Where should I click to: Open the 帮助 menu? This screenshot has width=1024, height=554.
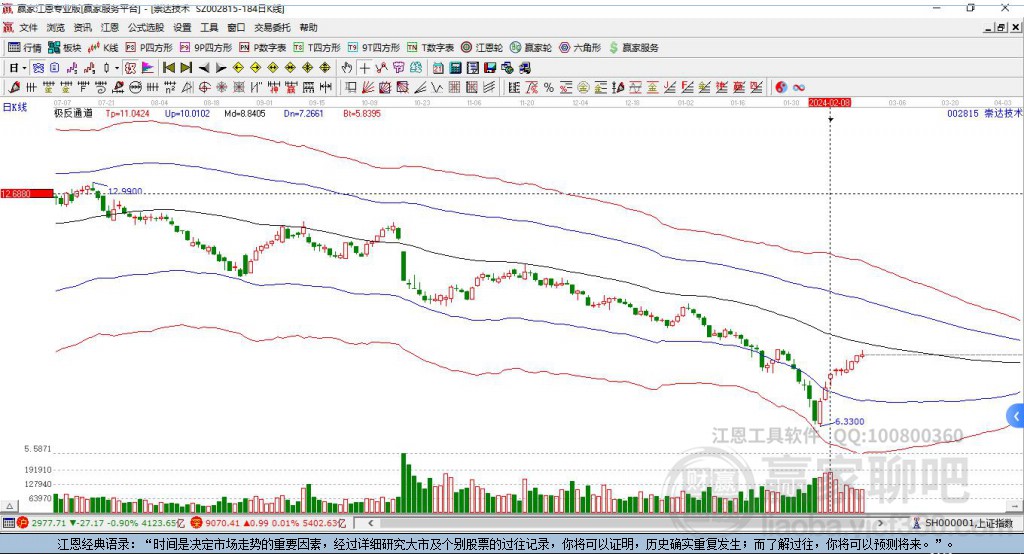pos(308,27)
